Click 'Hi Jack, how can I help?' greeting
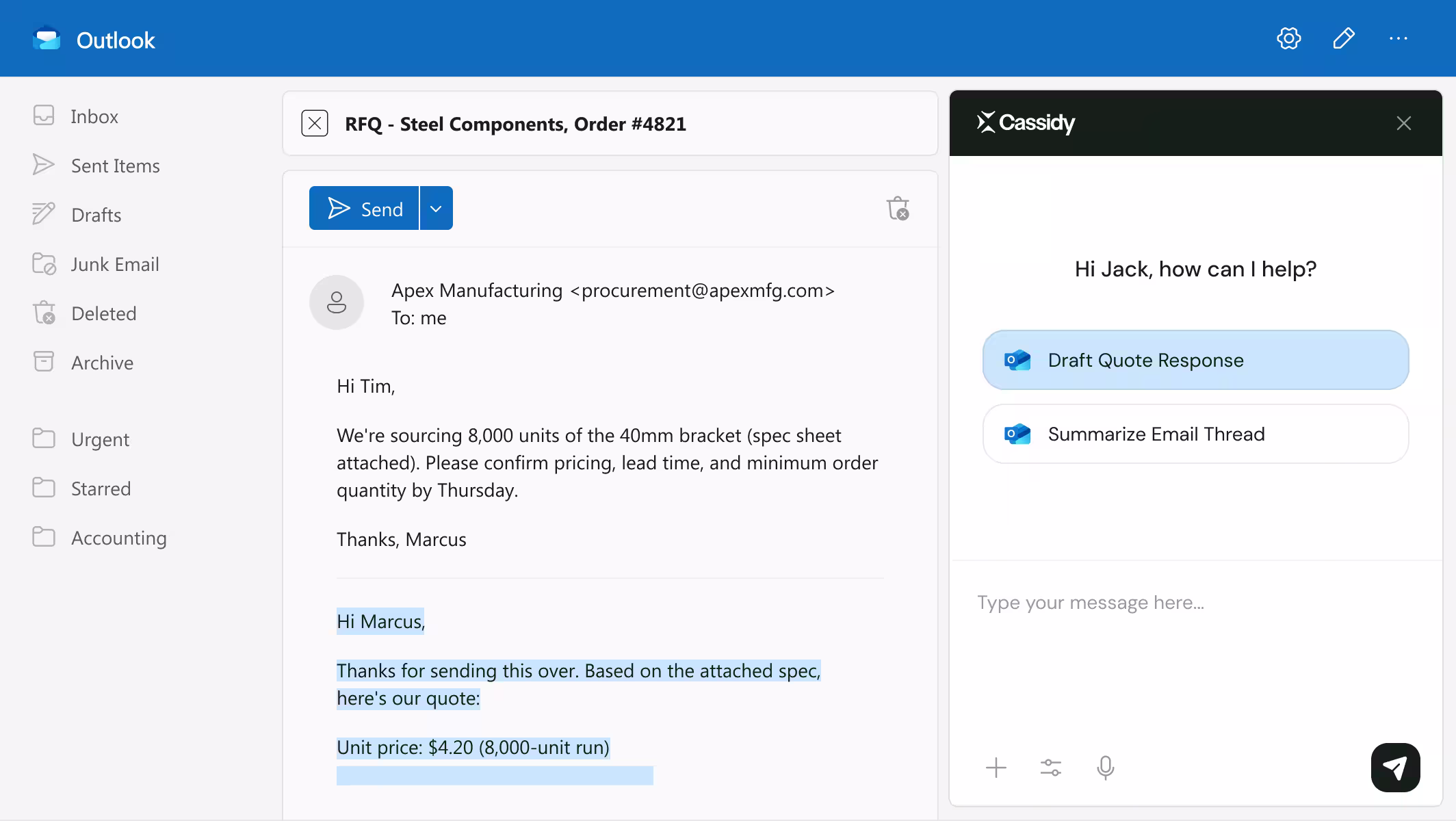Image resolution: width=1456 pixels, height=821 pixels. (1195, 269)
